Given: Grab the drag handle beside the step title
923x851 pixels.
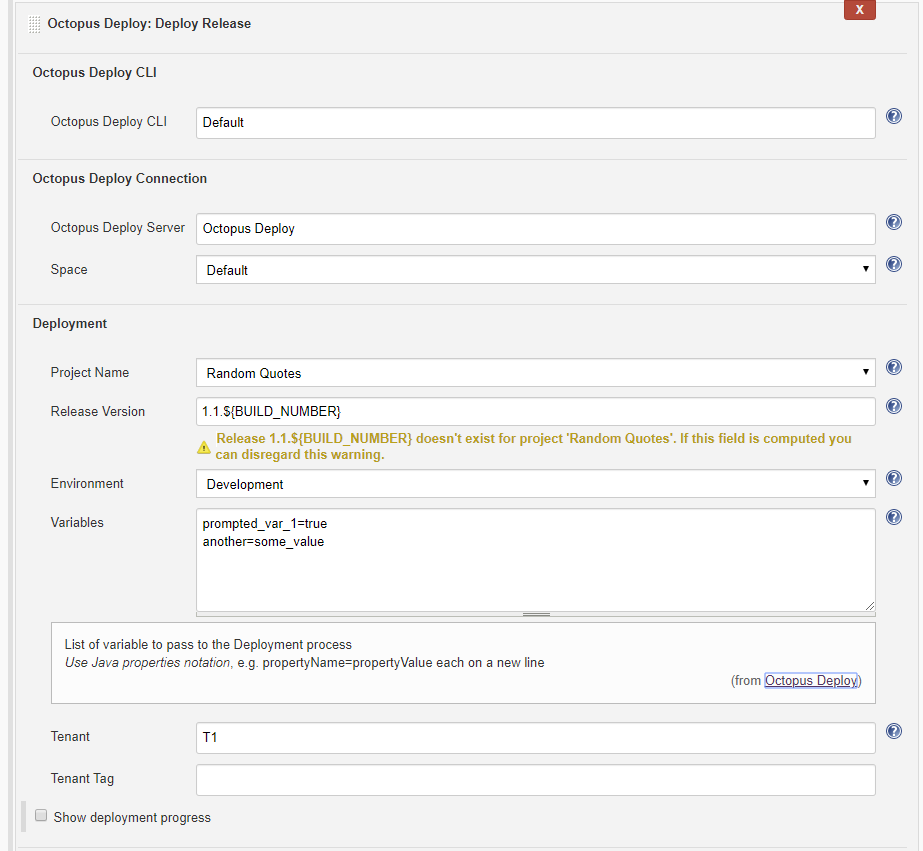Looking at the screenshot, I should 35,24.
